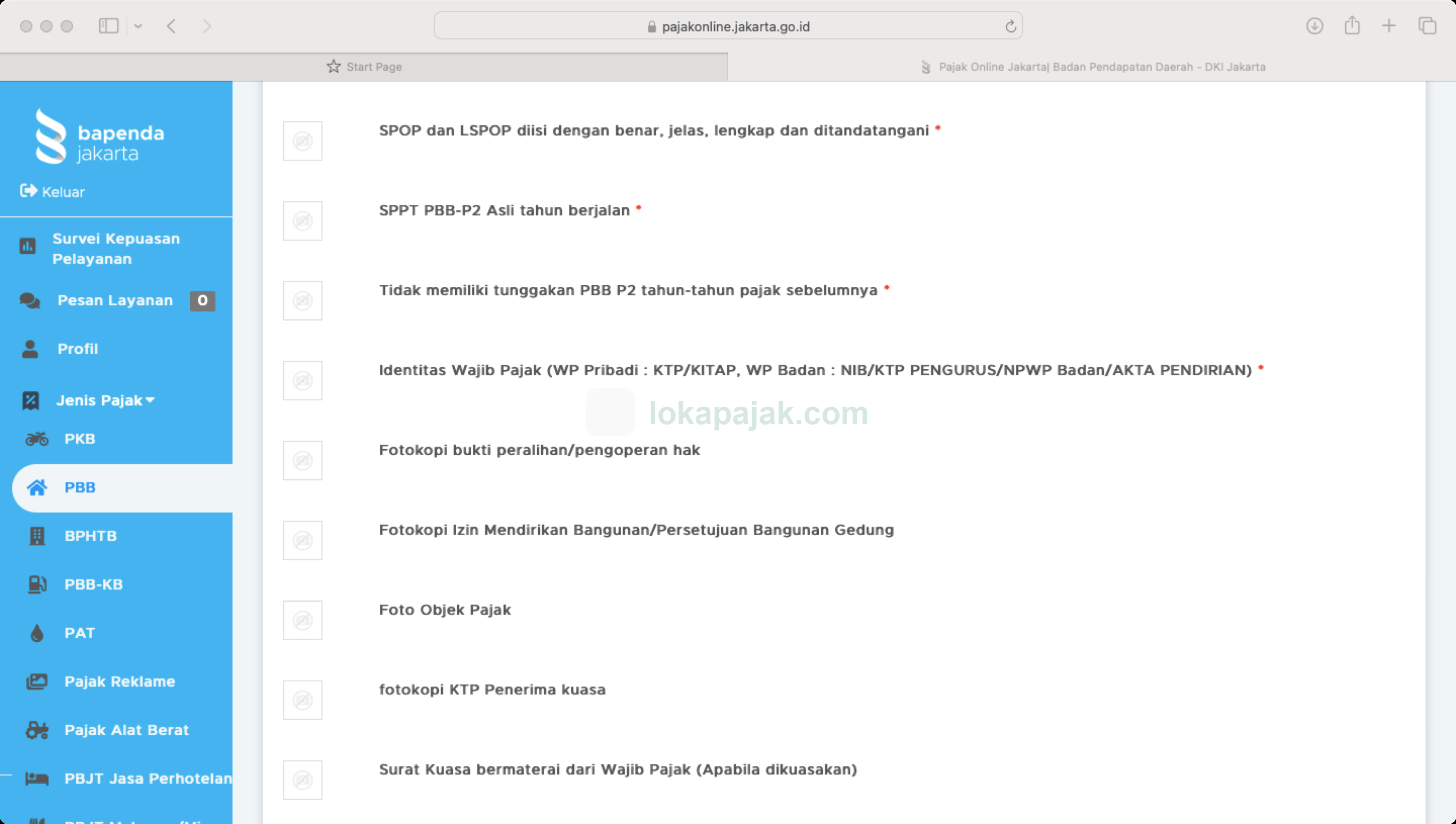
Task: Click box for Foto Objek Pajak
Action: [303, 620]
